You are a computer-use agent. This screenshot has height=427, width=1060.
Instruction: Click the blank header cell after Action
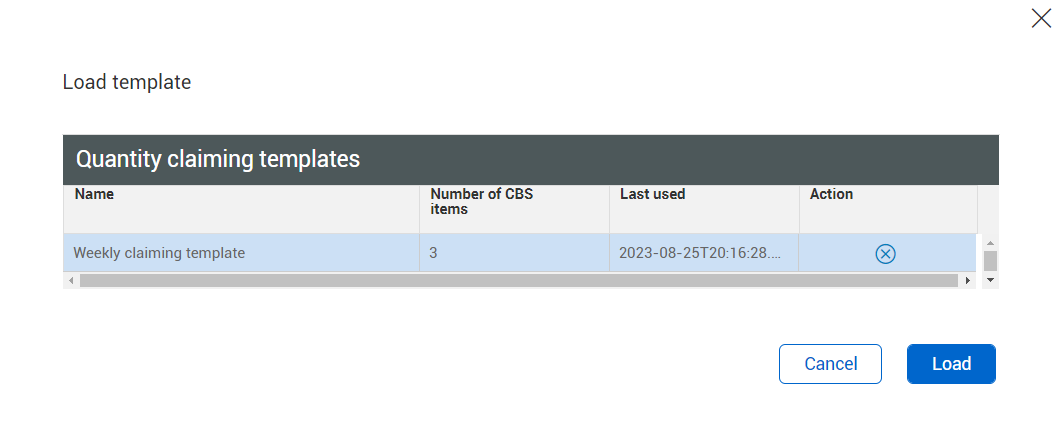[987, 208]
